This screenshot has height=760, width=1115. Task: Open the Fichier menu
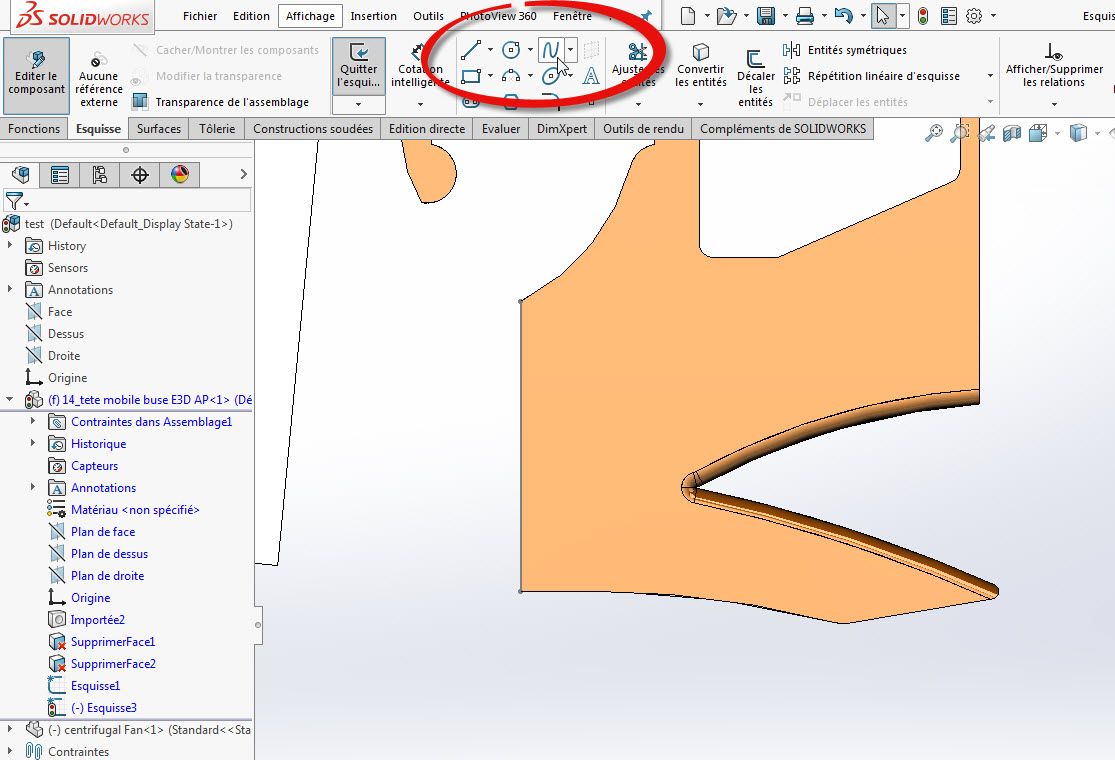coord(200,16)
